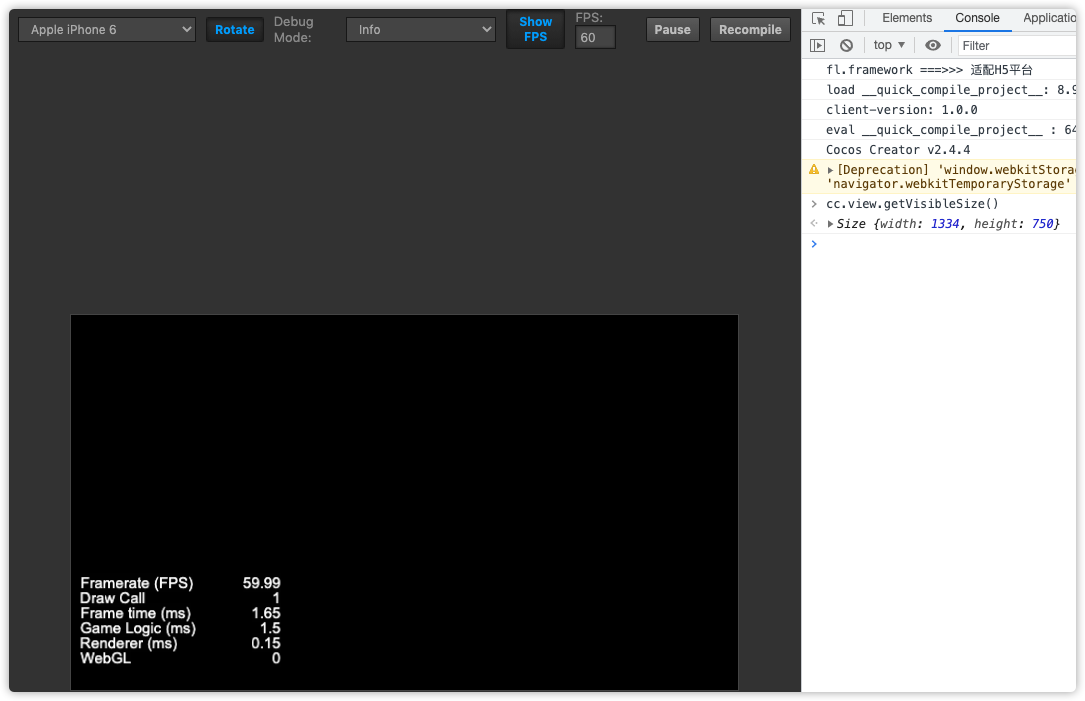This screenshot has height=701, width=1085.
Task: Show the console sidebar icon
Action: pos(817,46)
